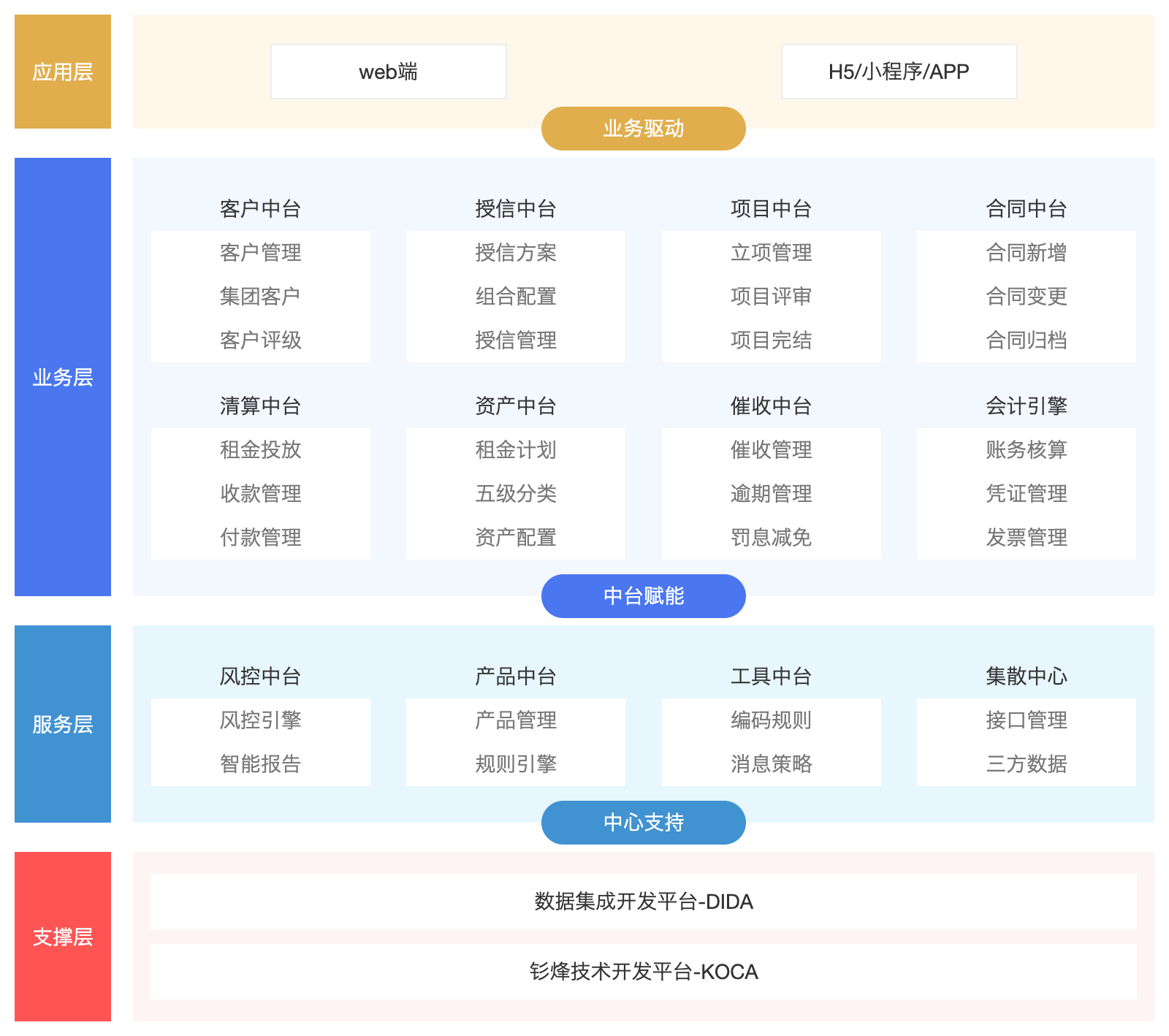Click 合同归档 under 合同中台

1025,340
